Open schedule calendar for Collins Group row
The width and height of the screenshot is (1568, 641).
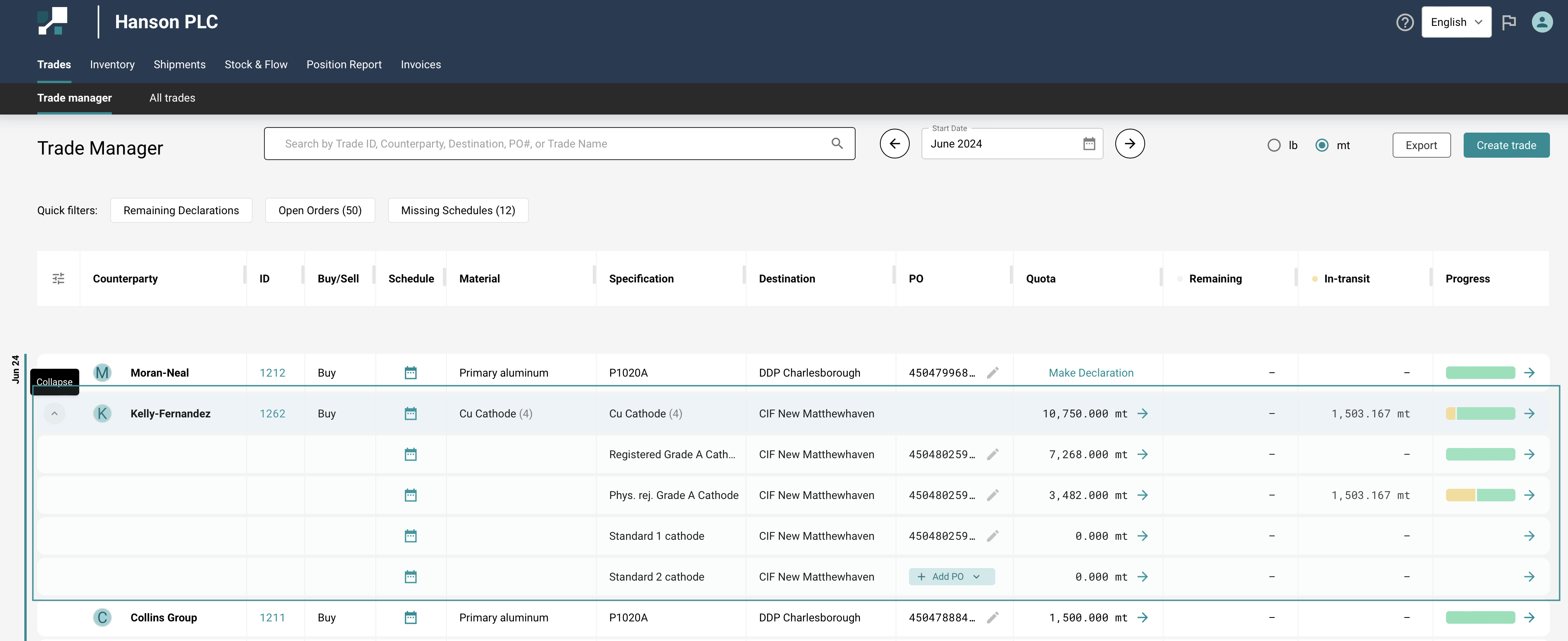pyautogui.click(x=411, y=617)
